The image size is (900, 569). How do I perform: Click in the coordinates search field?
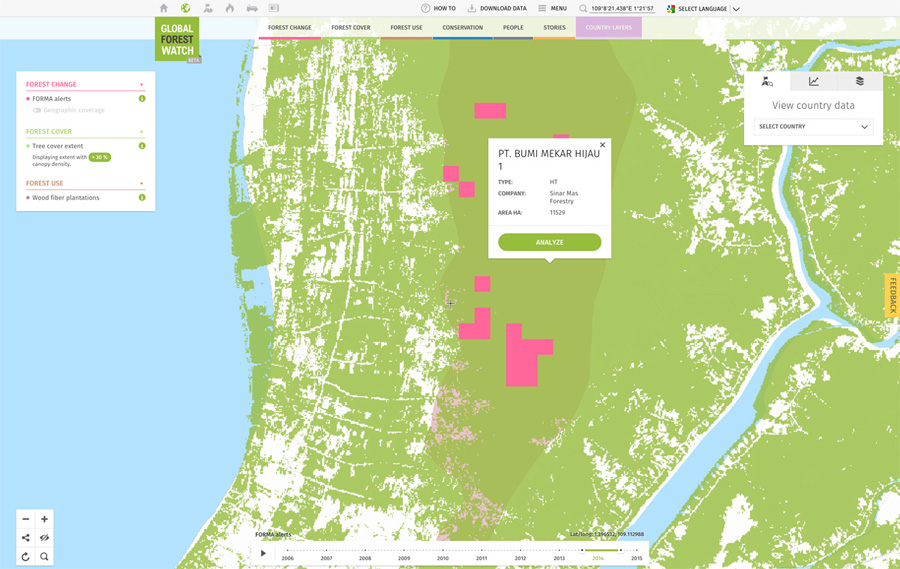click(623, 9)
